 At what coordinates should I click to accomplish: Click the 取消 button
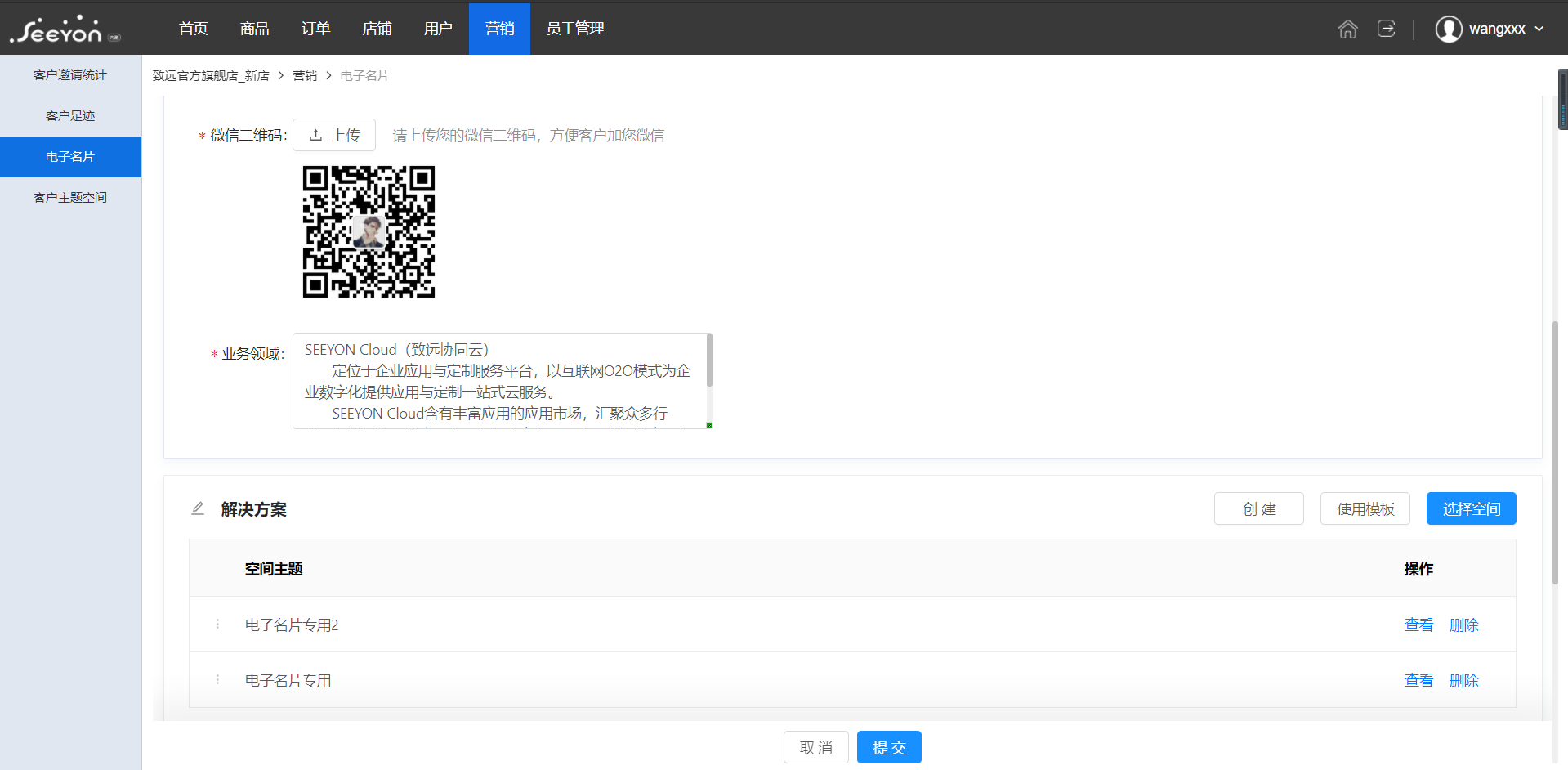(x=816, y=747)
